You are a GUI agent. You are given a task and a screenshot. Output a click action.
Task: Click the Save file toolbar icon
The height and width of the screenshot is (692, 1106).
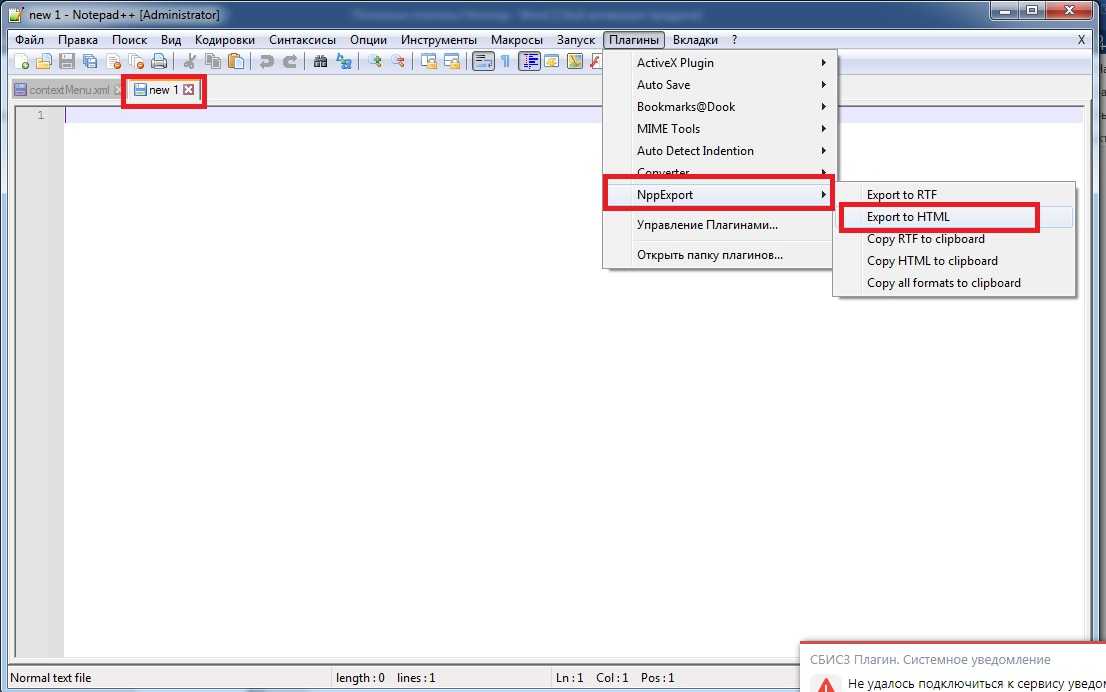tap(67, 62)
